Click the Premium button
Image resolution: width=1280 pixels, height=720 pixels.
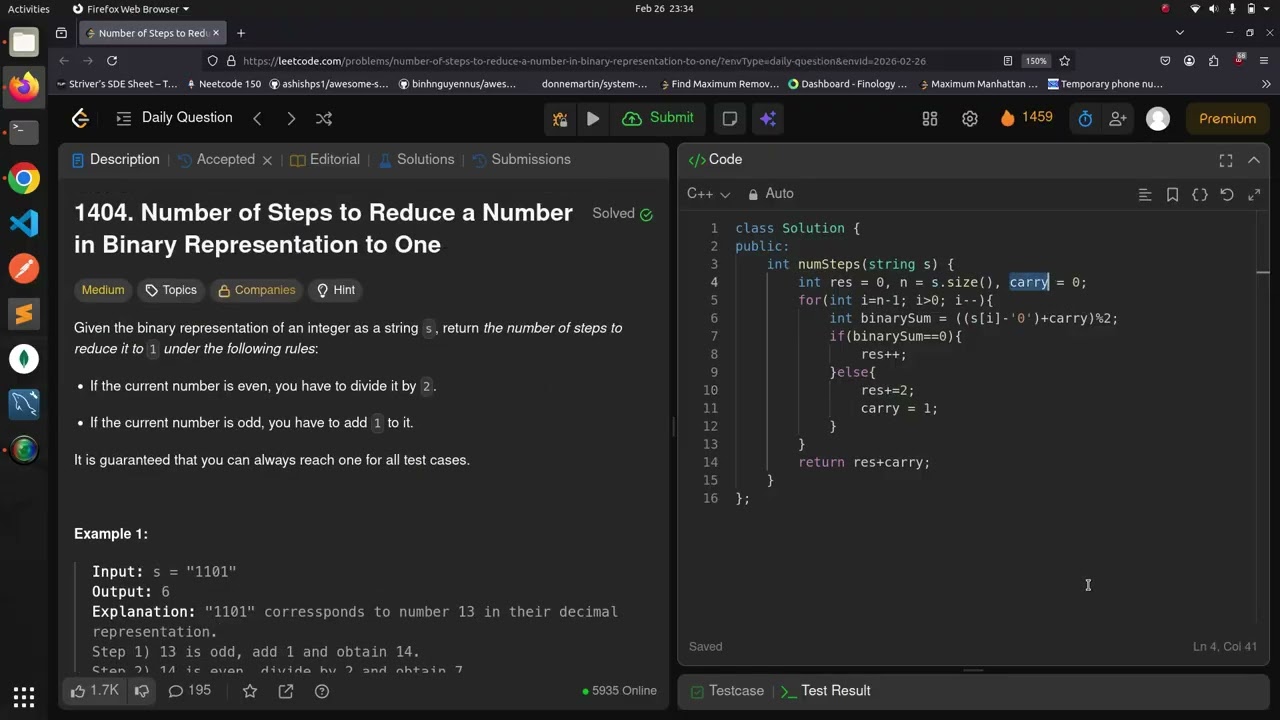[1227, 118]
